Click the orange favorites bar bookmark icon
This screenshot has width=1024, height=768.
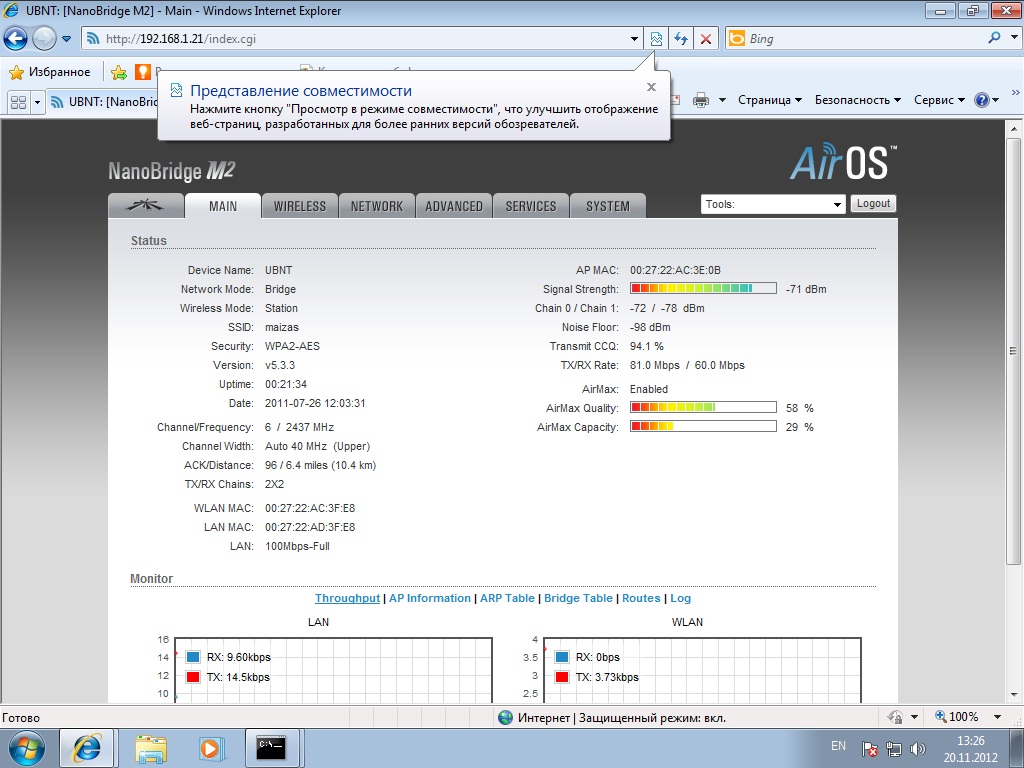(x=142, y=72)
